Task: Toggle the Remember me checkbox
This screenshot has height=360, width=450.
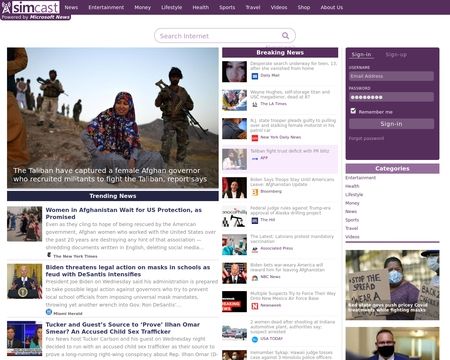Action: 353,111
